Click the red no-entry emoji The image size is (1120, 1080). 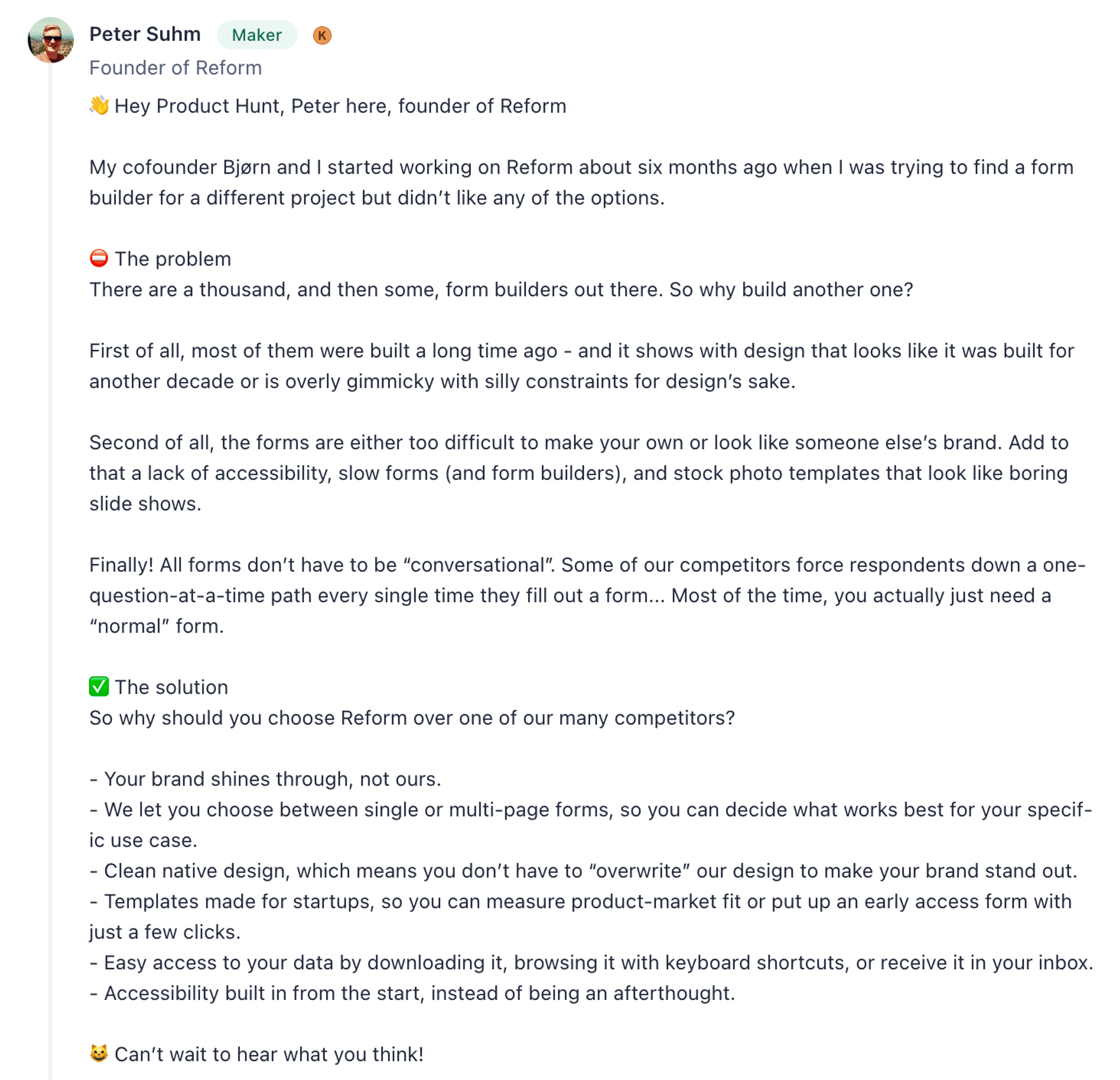99,258
